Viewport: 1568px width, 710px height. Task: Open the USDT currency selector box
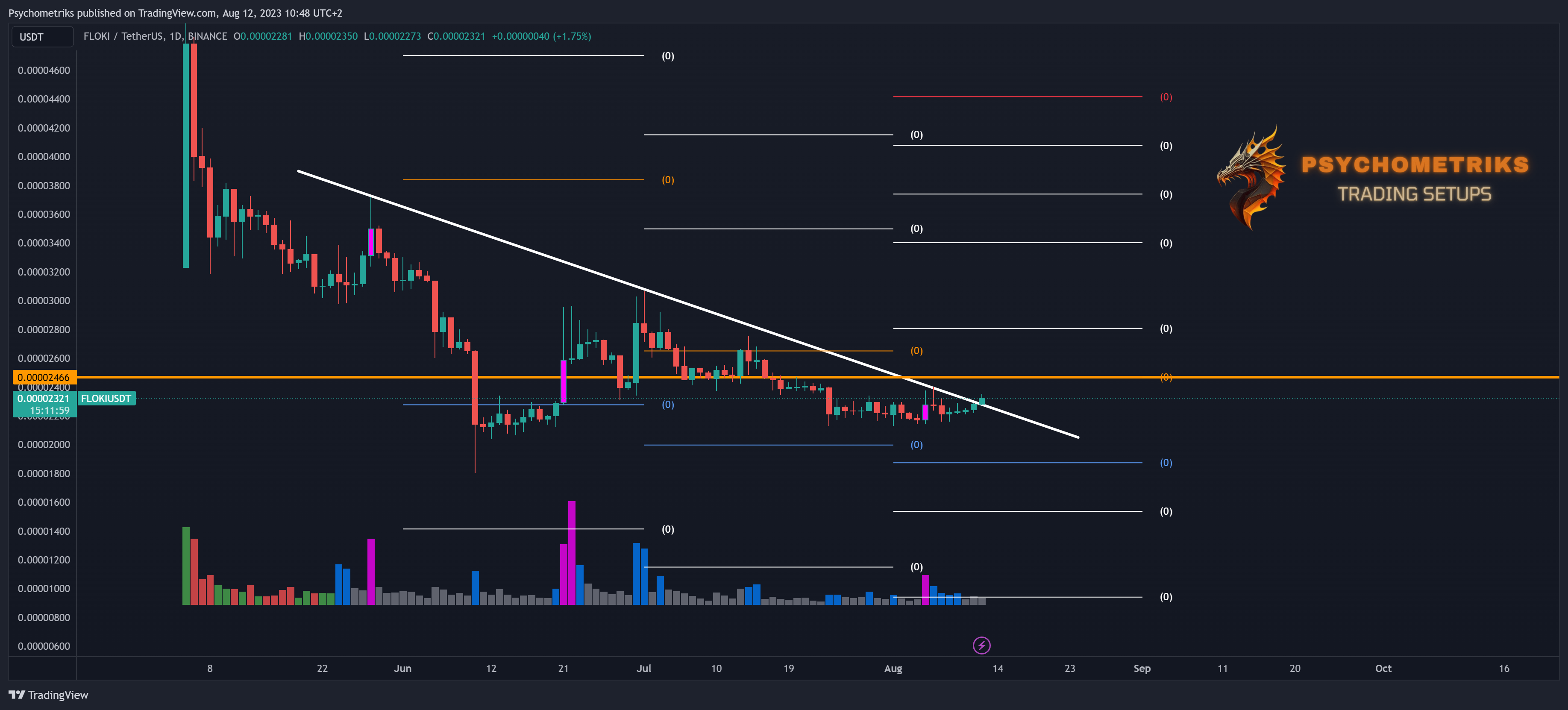43,36
